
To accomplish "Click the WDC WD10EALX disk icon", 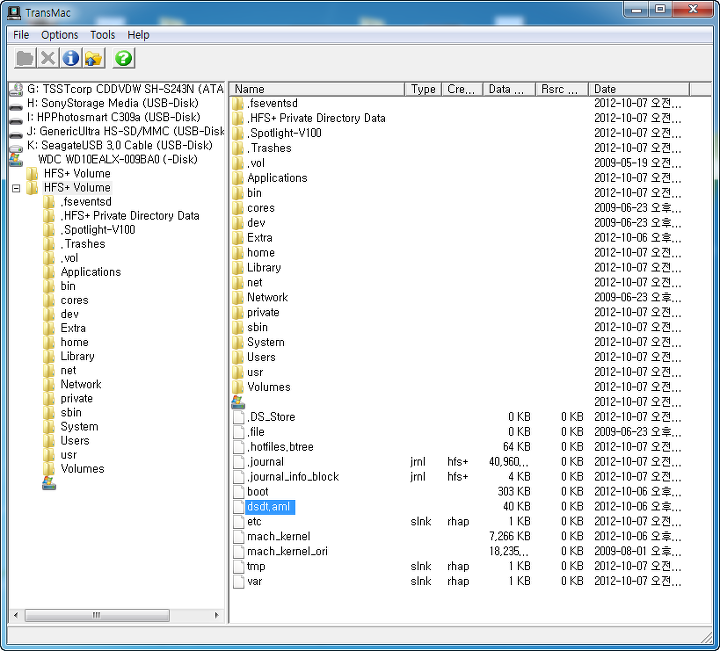I will click(16, 160).
